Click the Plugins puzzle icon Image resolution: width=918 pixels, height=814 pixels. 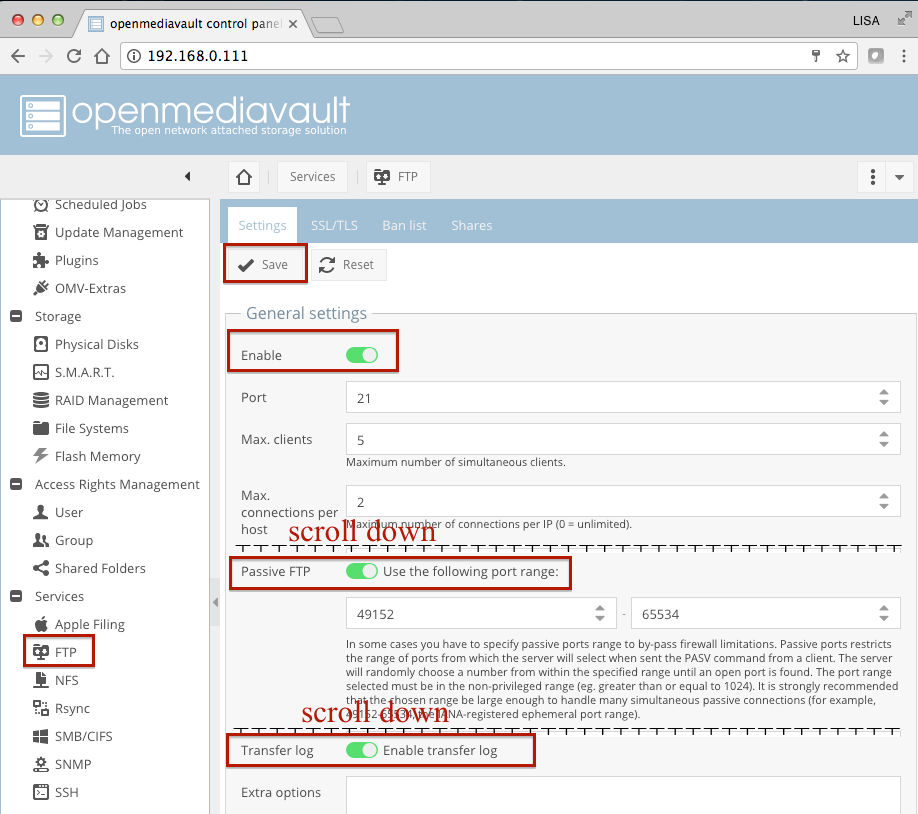tap(40, 261)
